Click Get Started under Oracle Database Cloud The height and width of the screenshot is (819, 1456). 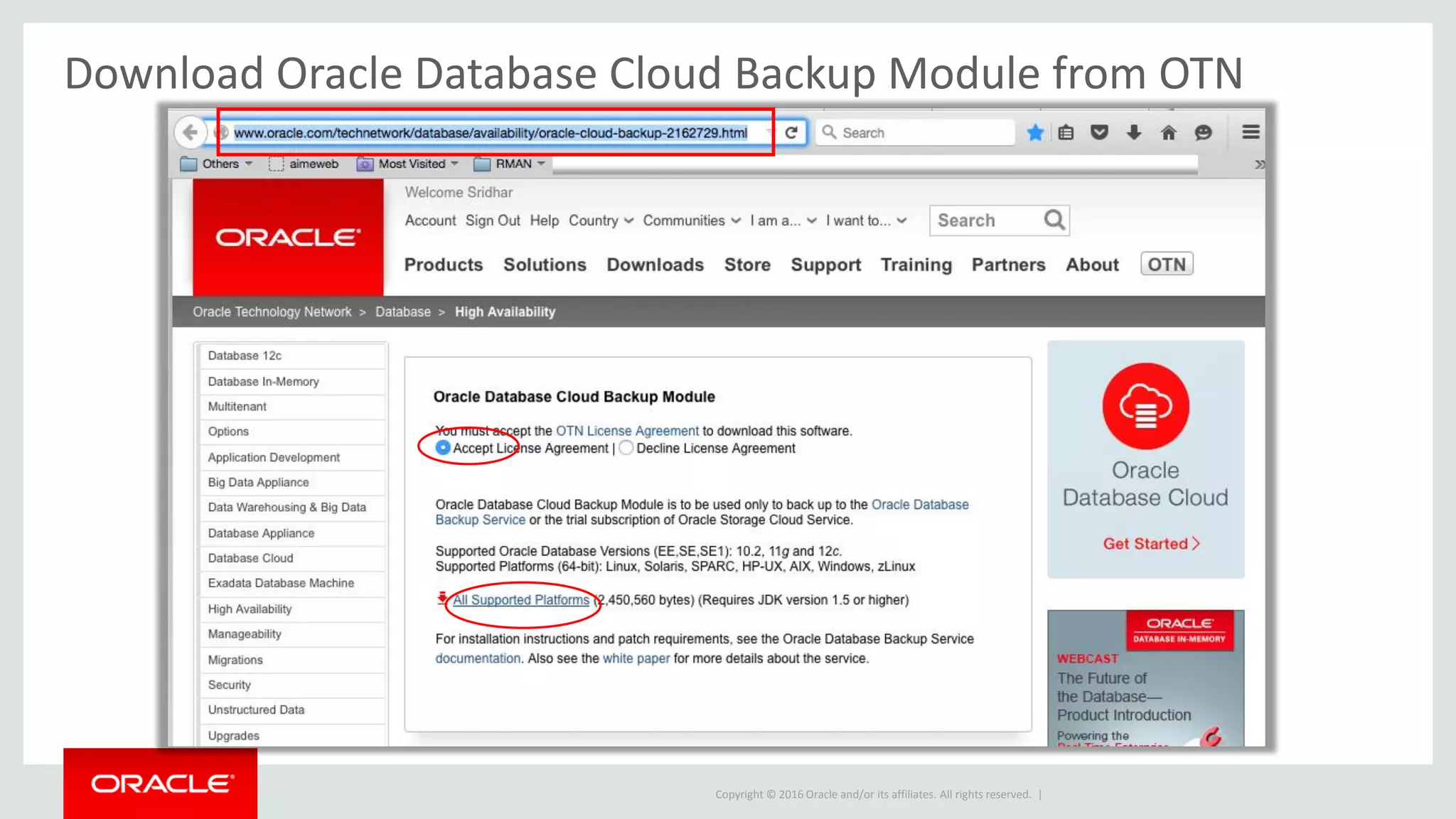(1151, 543)
